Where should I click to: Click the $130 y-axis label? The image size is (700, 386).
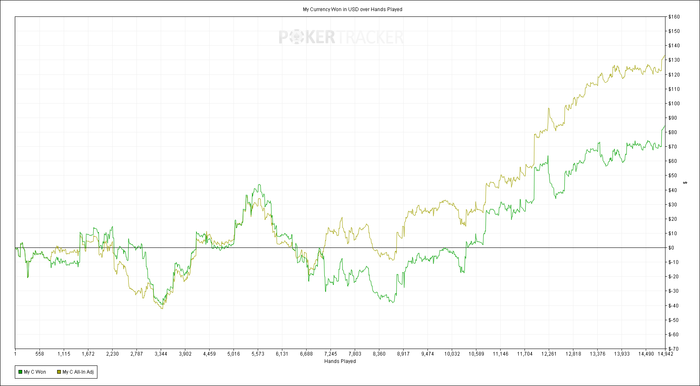[x=673, y=60]
